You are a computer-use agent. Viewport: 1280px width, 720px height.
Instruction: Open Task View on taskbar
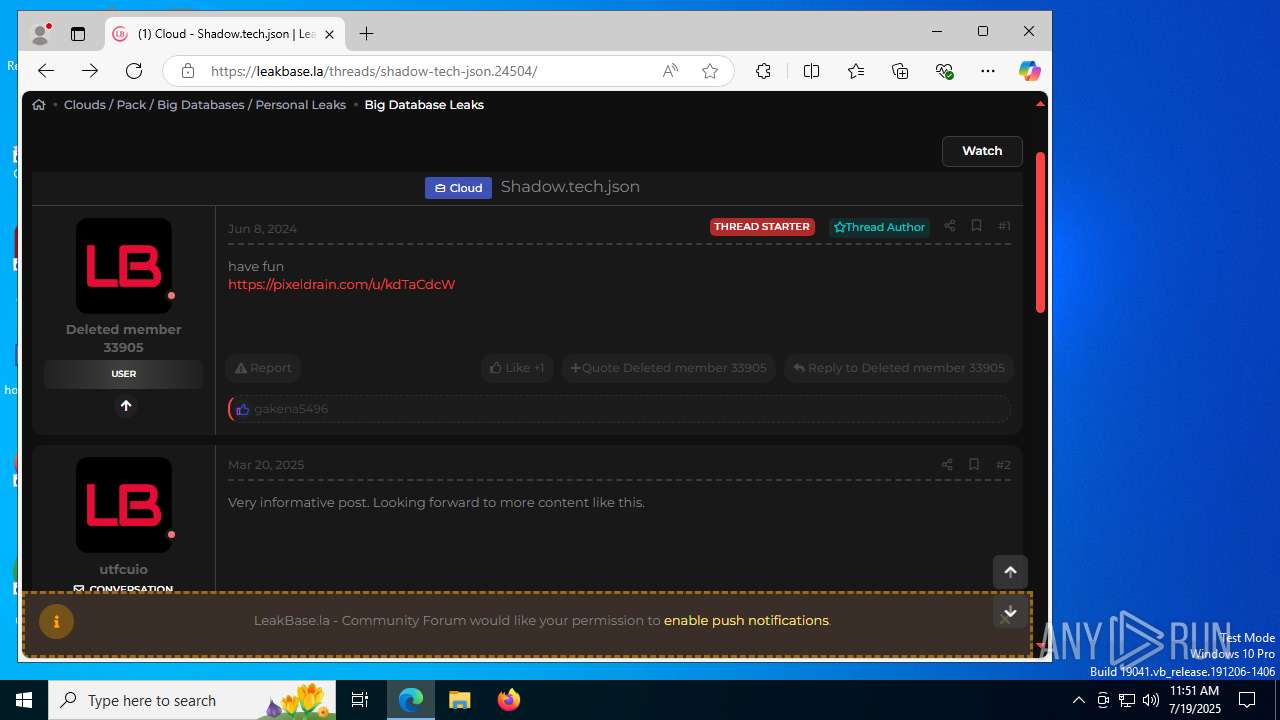coord(360,700)
